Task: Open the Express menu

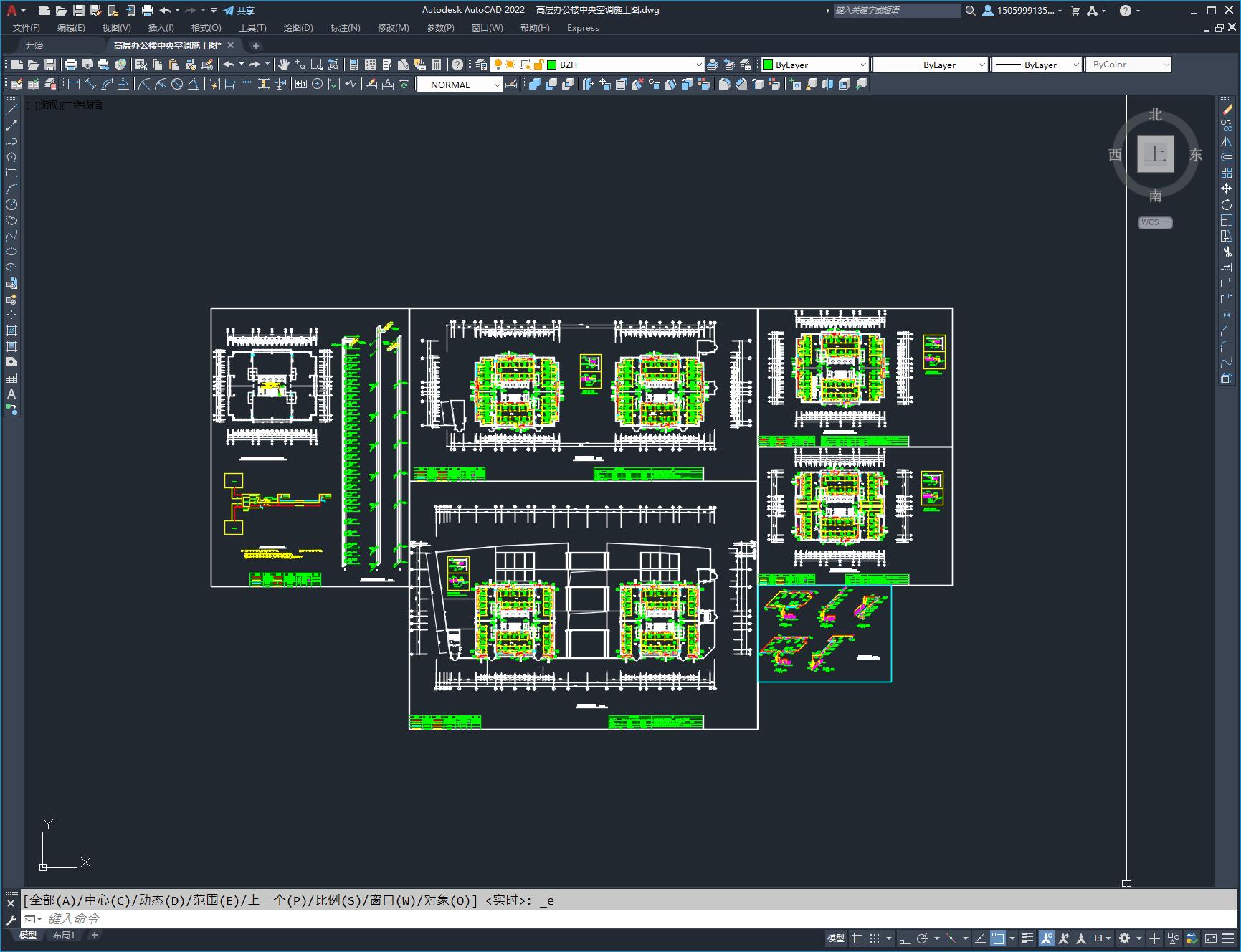Action: click(583, 28)
